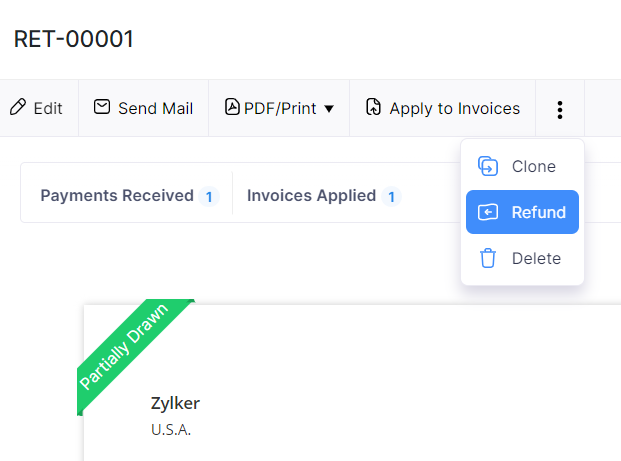Screen dimensions: 621x461
Task: Open the three-dot more options menu
Action: pyautogui.click(x=560, y=109)
